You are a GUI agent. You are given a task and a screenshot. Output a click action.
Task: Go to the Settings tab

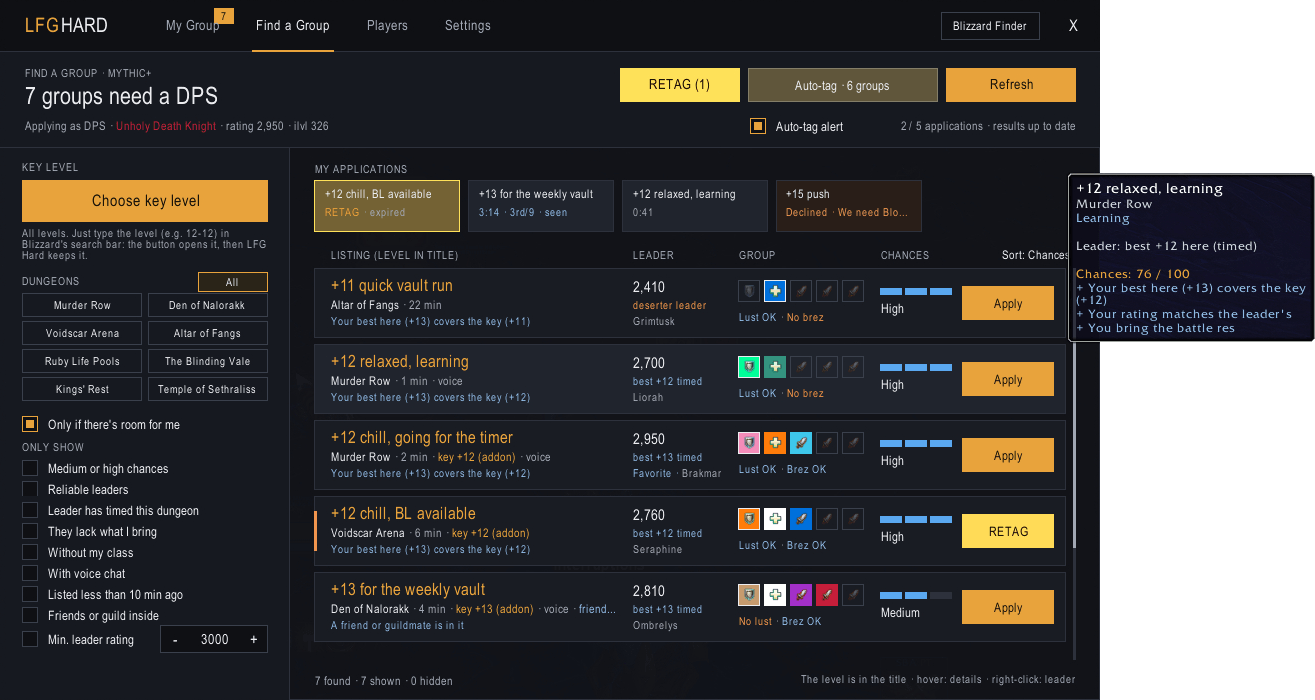[x=468, y=25]
